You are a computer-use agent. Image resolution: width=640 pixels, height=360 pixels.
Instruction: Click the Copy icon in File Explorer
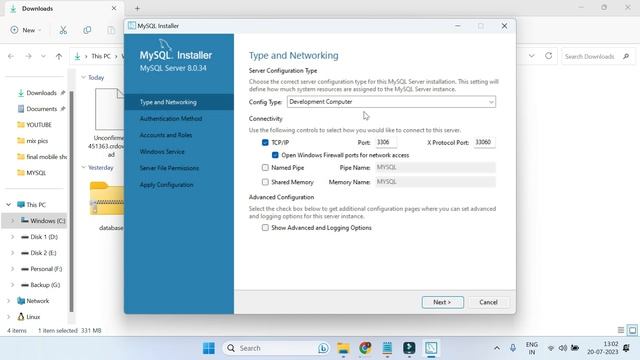click(x=87, y=30)
